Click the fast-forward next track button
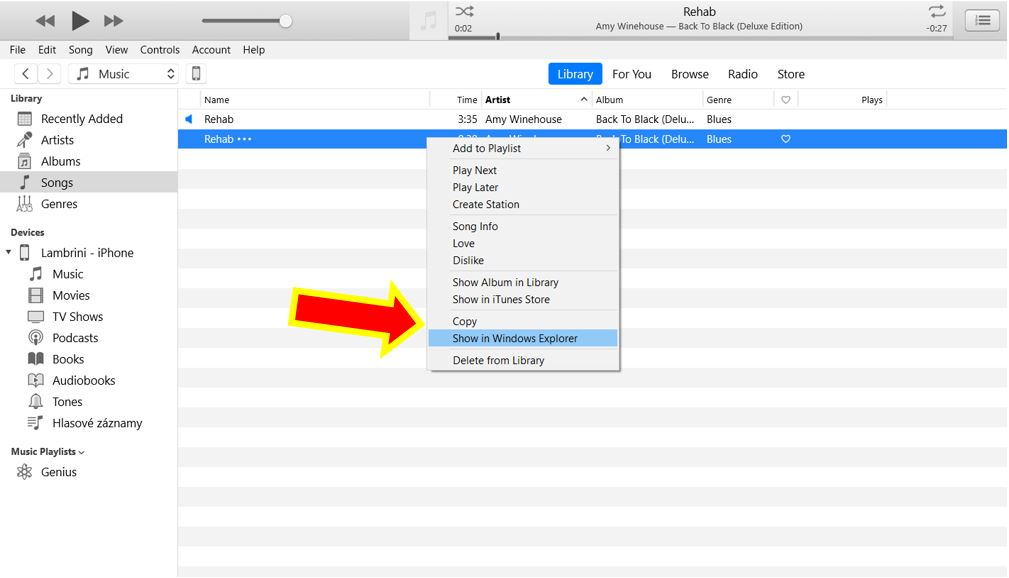Screen dimensions: 1009x578 [113, 21]
